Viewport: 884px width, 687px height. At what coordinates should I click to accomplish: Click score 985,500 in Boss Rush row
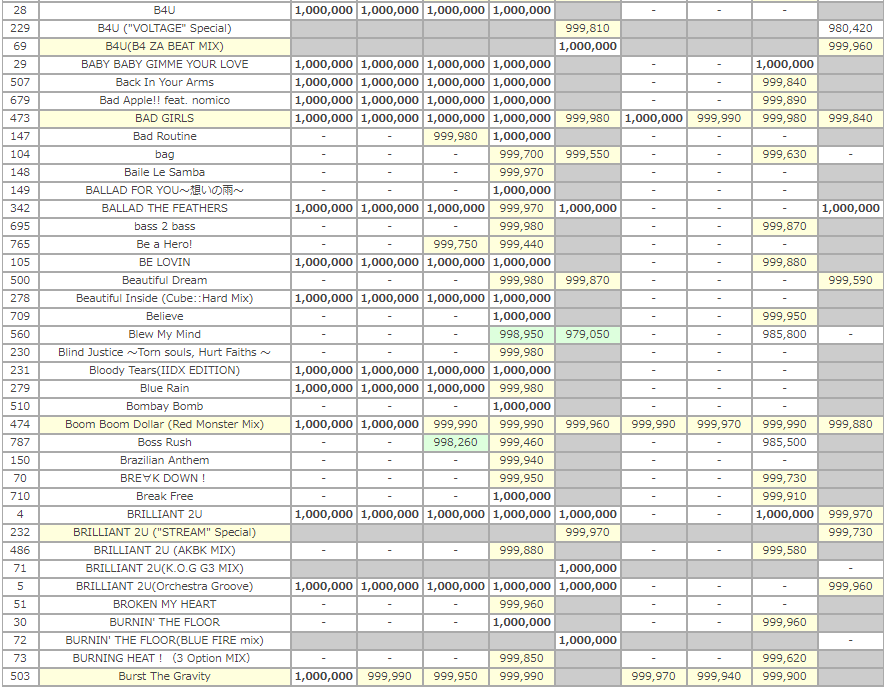pos(784,442)
